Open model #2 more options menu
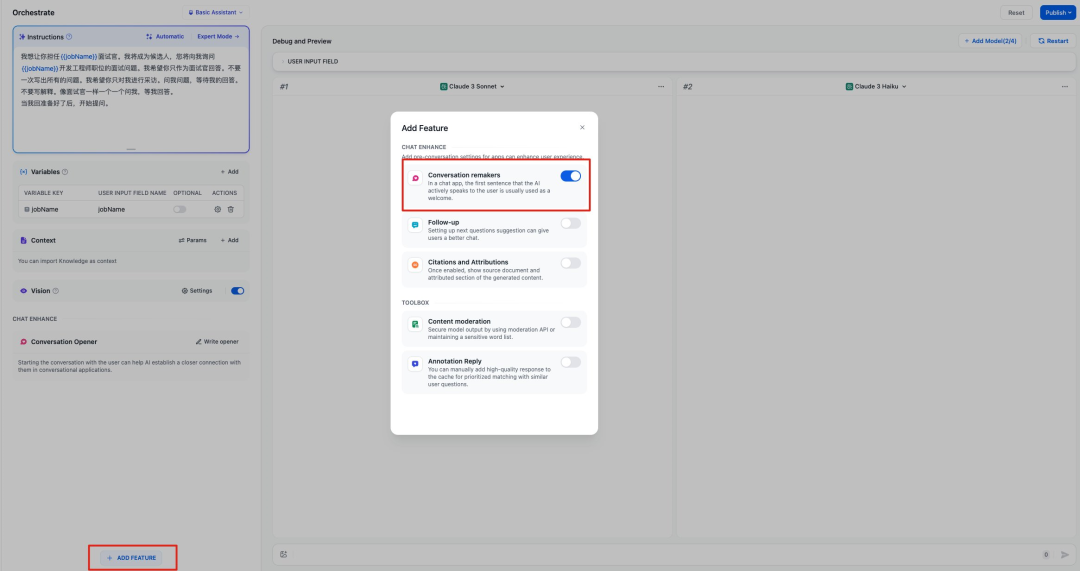Viewport: 1080px width, 571px height. (1065, 87)
